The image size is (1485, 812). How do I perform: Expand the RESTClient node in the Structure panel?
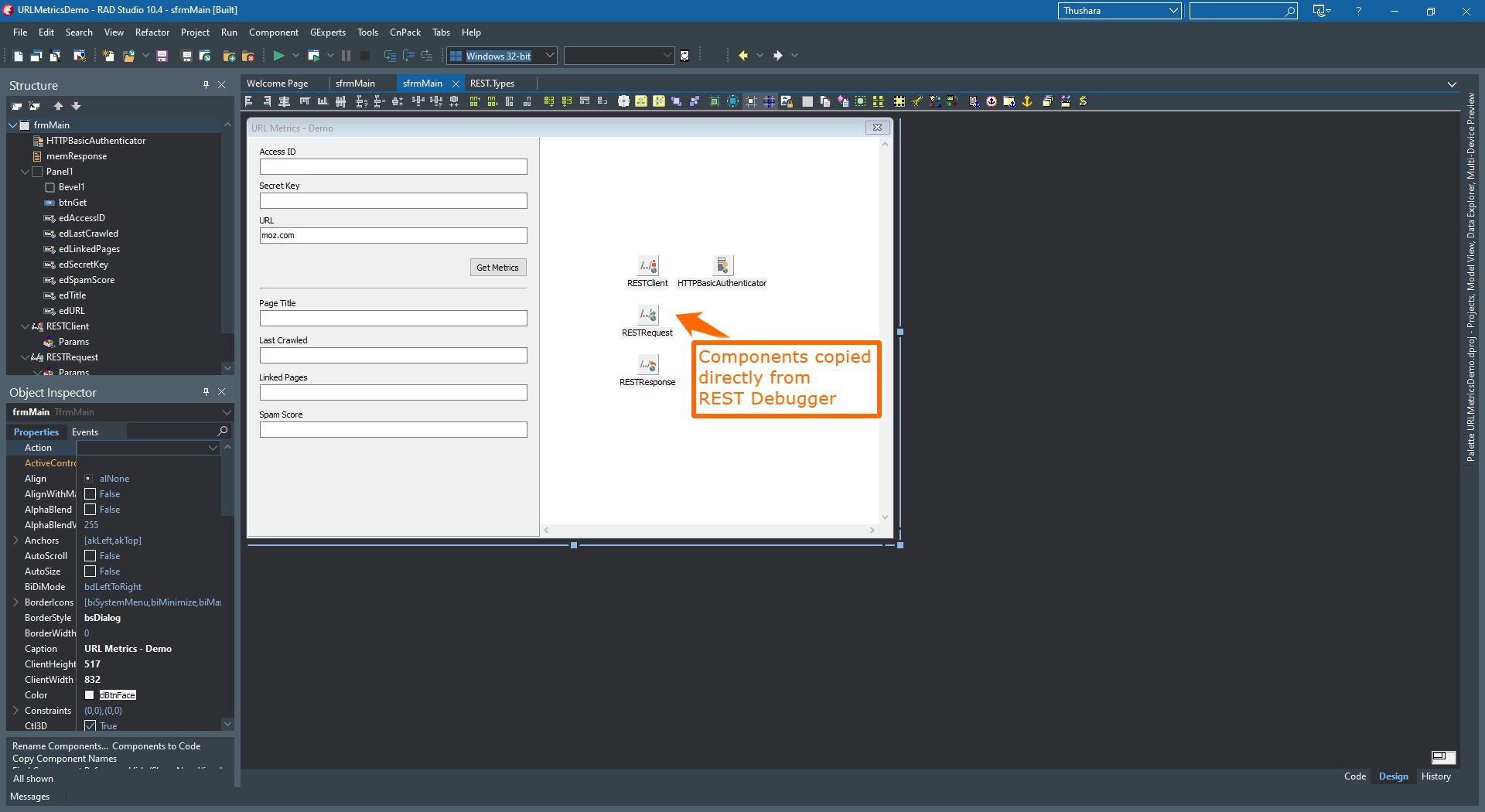[x=26, y=326]
